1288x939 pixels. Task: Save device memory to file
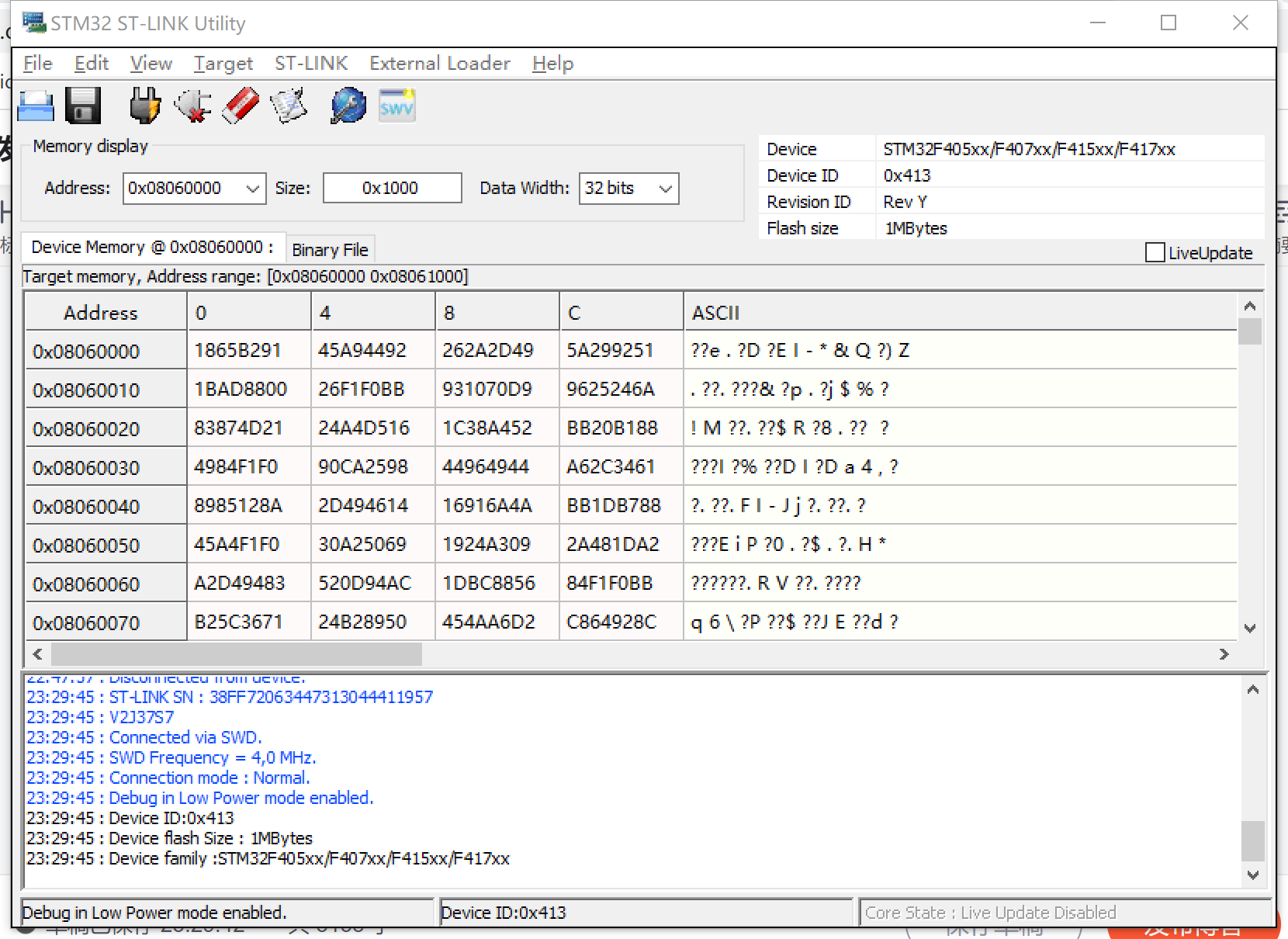pos(83,105)
